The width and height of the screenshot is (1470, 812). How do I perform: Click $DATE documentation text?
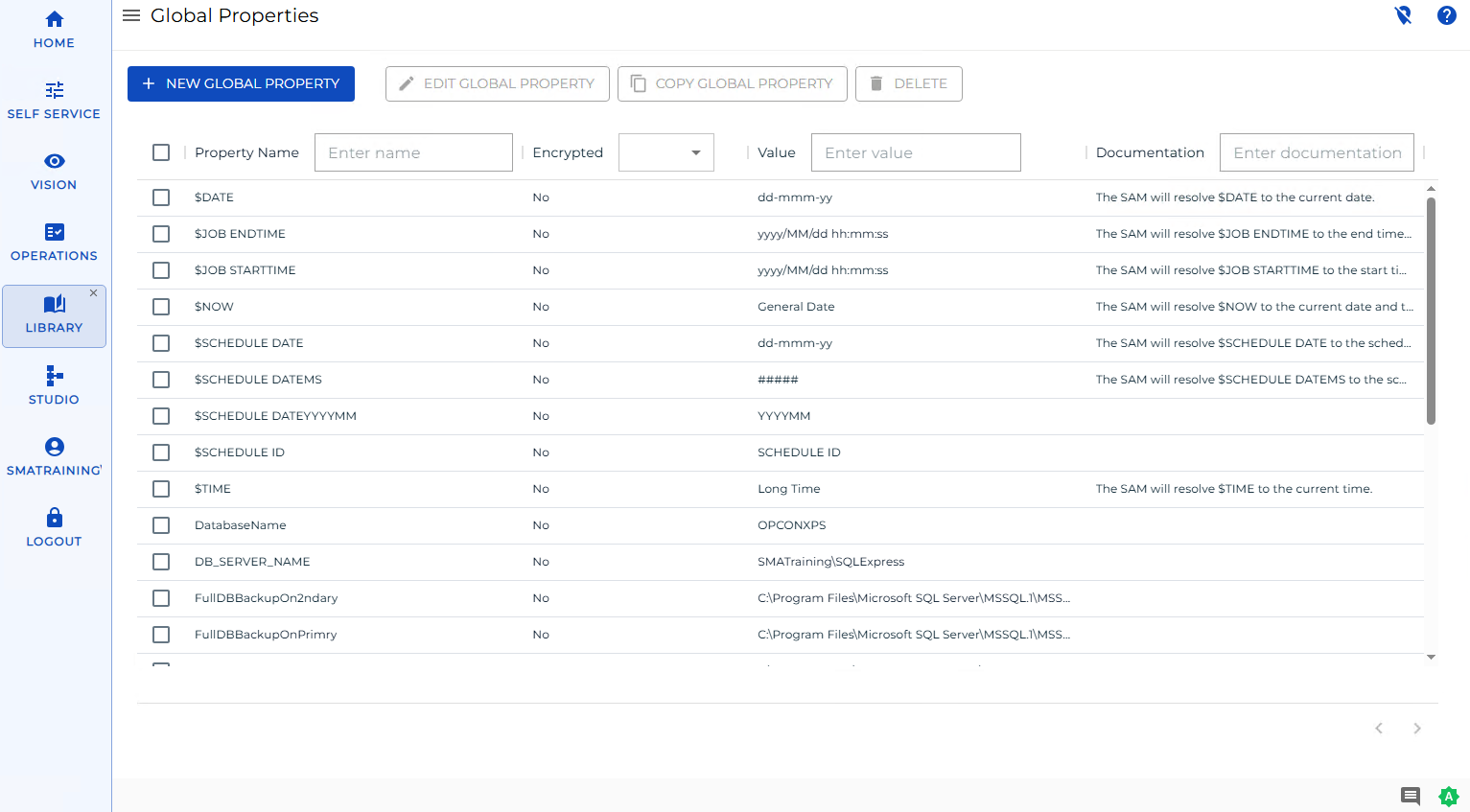[1235, 197]
